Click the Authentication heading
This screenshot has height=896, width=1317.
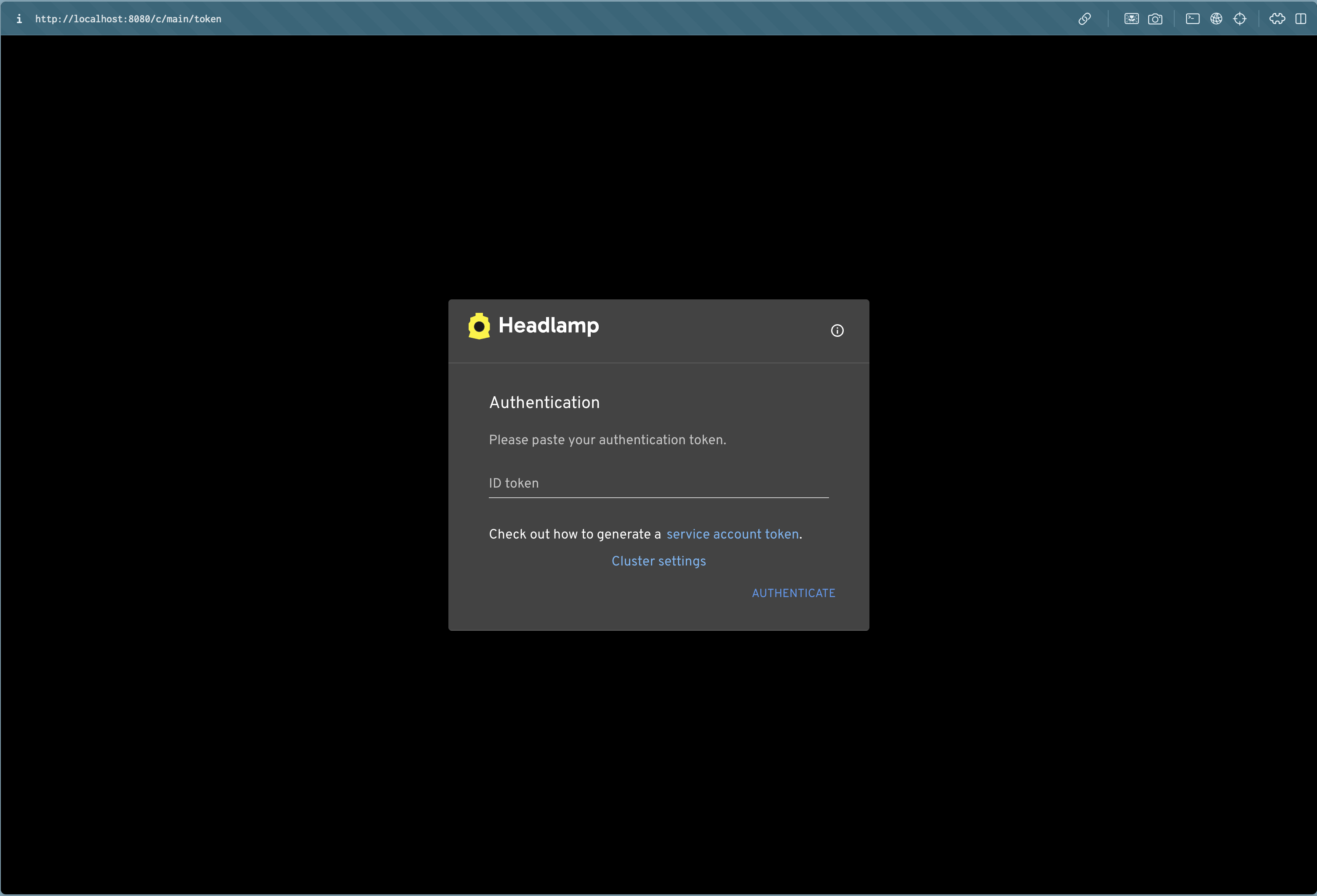tap(544, 403)
